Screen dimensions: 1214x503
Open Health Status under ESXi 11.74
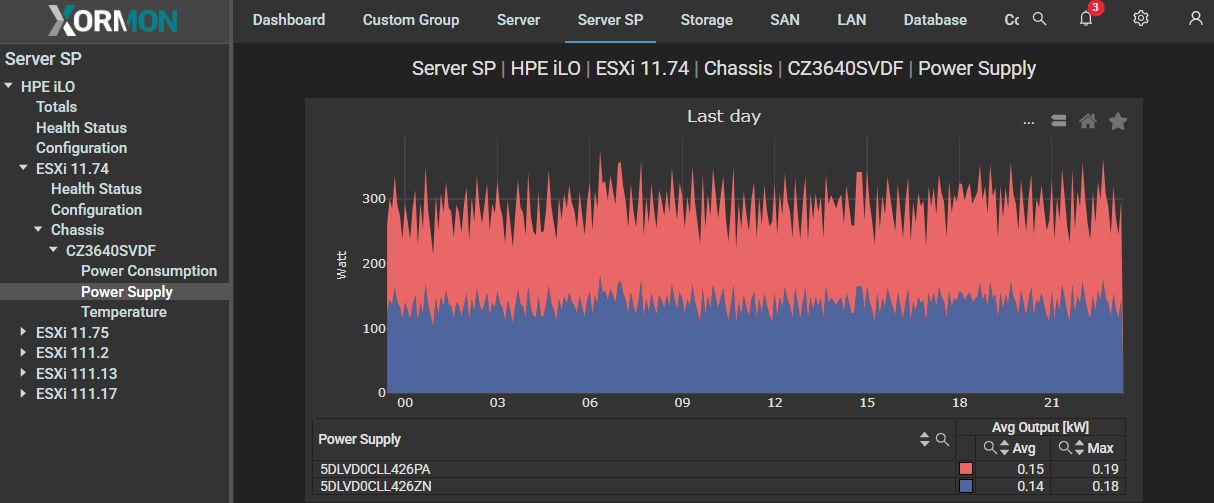coord(96,189)
